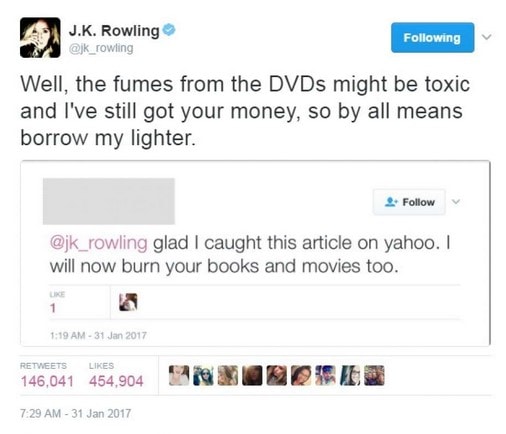The height and width of the screenshot is (434, 506).
Task: Click the last liker avatar in row
Action: click(x=374, y=375)
